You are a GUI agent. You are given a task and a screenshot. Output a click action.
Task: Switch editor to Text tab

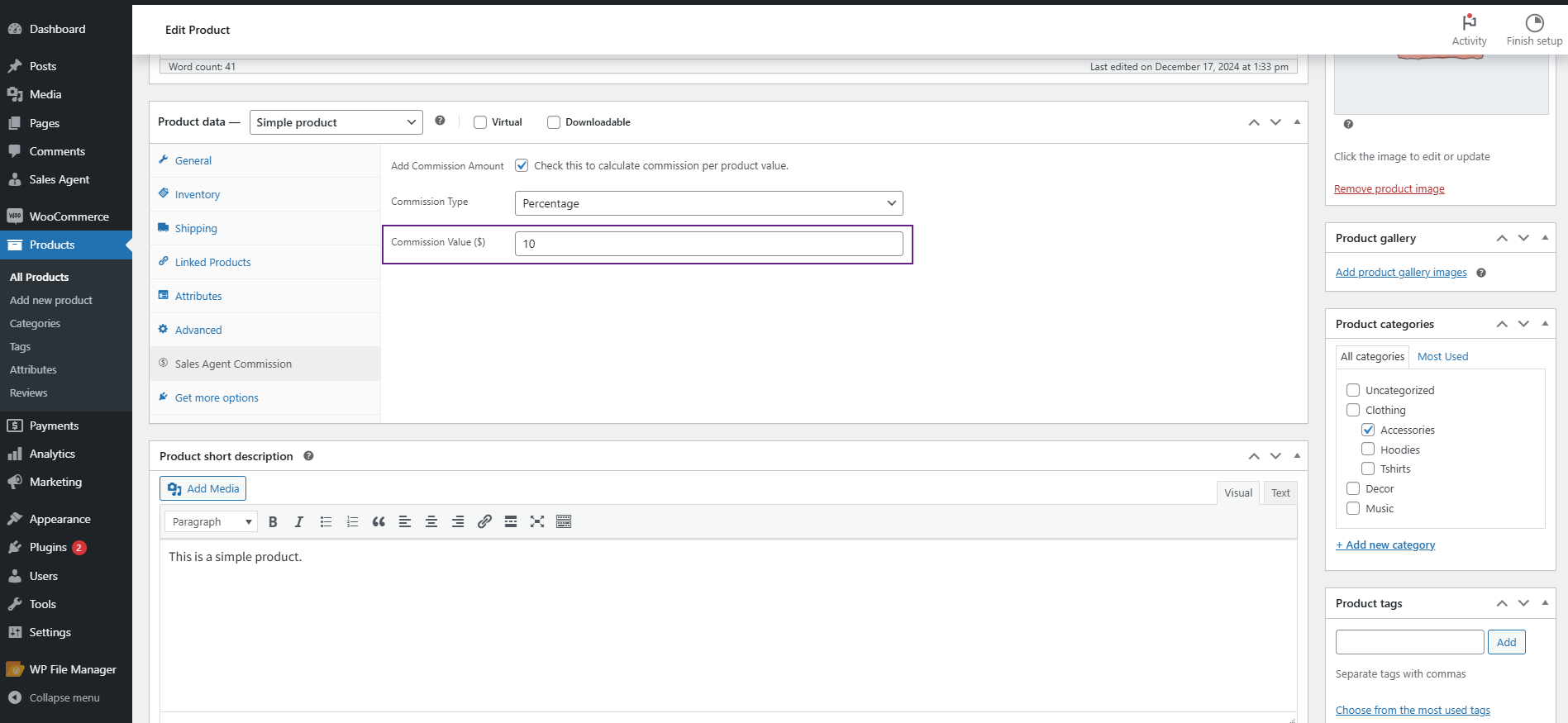tap(1280, 492)
